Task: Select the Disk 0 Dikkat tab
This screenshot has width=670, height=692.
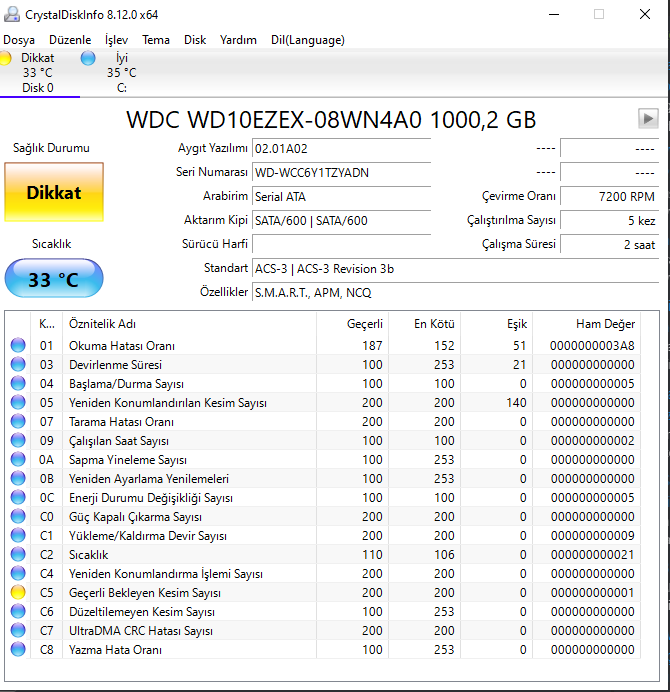Action: click(38, 73)
